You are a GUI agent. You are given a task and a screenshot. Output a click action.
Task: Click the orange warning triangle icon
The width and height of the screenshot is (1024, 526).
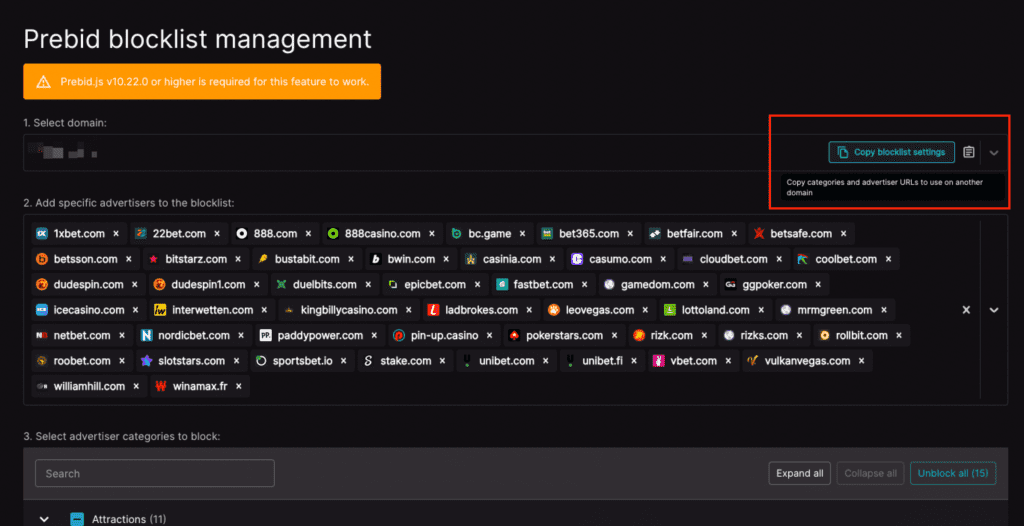[44, 82]
